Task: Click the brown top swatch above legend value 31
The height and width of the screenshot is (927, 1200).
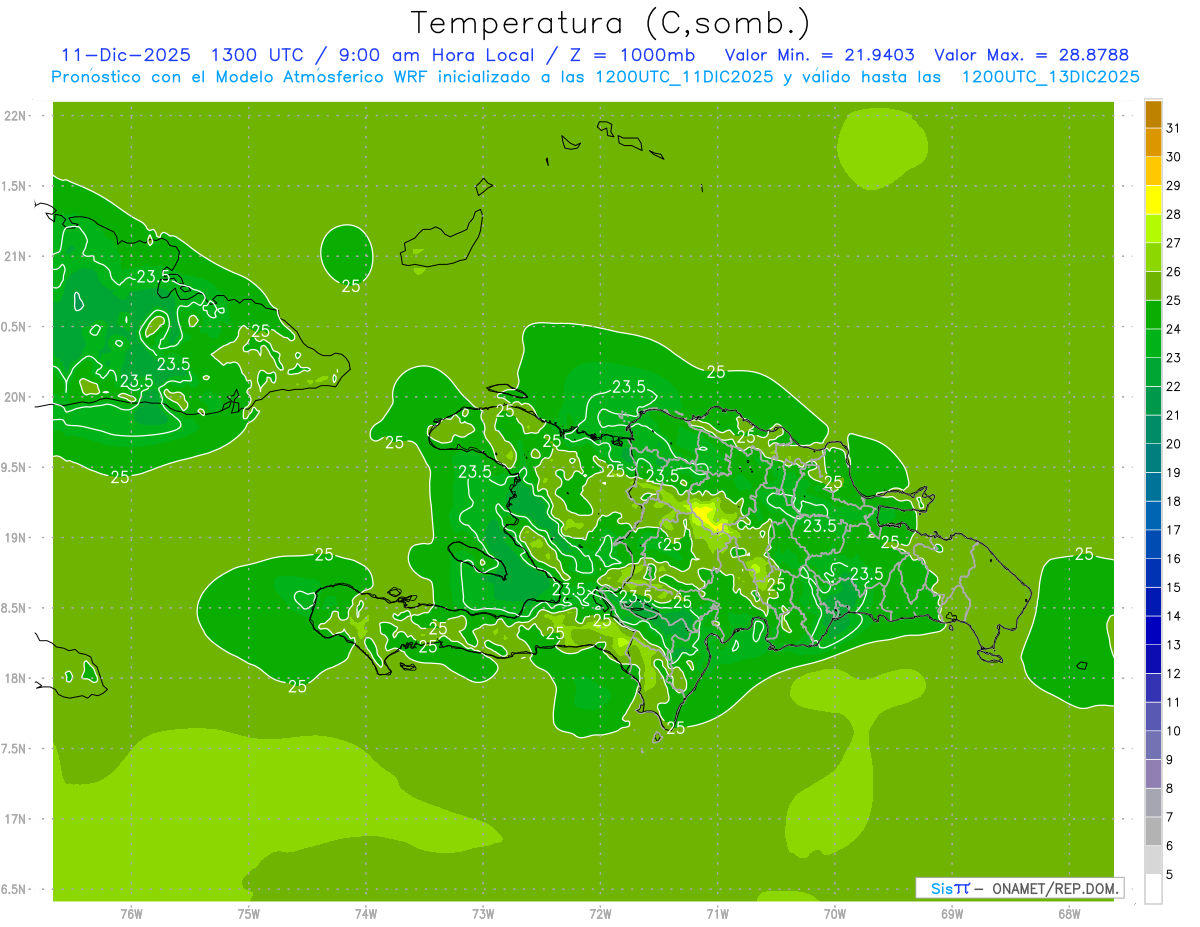Action: coord(1153,113)
